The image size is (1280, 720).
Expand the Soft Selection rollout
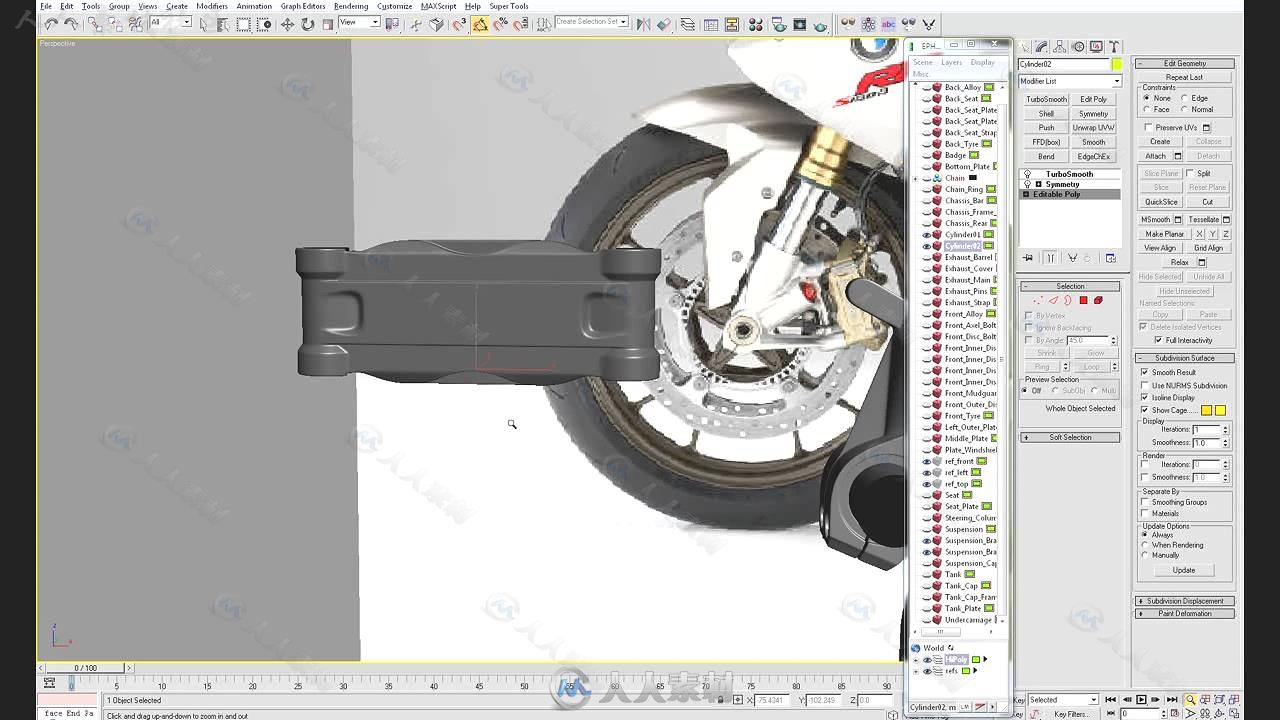1070,437
